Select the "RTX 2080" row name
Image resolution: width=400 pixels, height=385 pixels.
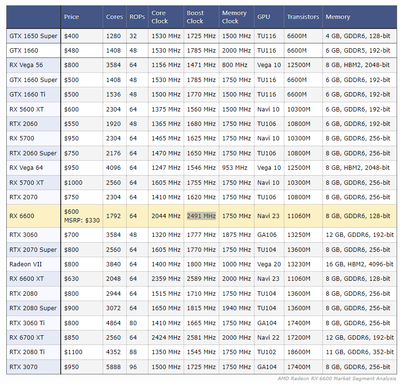tap(23, 293)
